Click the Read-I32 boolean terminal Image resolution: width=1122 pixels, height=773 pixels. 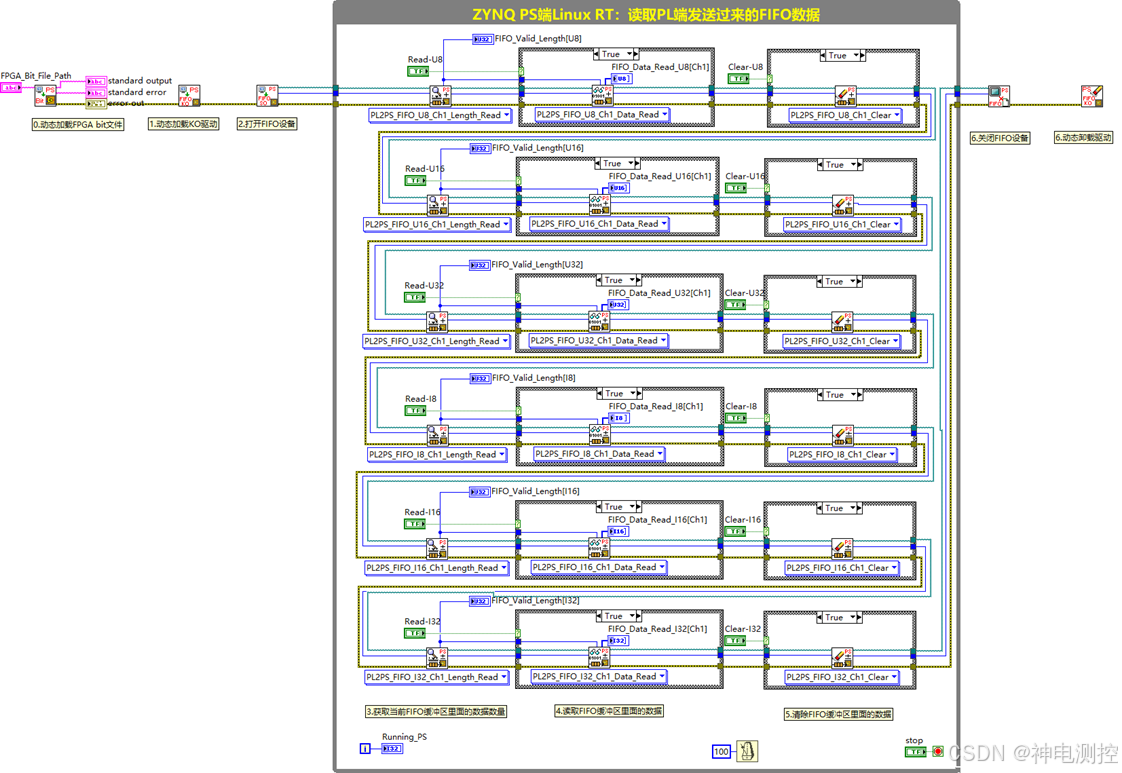415,633
